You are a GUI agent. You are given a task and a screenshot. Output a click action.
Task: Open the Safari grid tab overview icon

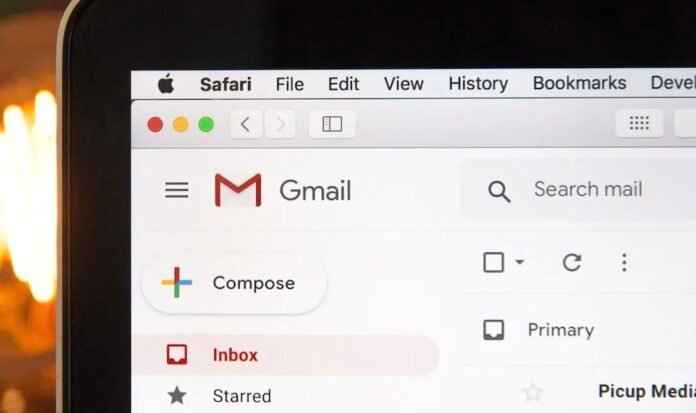(x=639, y=123)
